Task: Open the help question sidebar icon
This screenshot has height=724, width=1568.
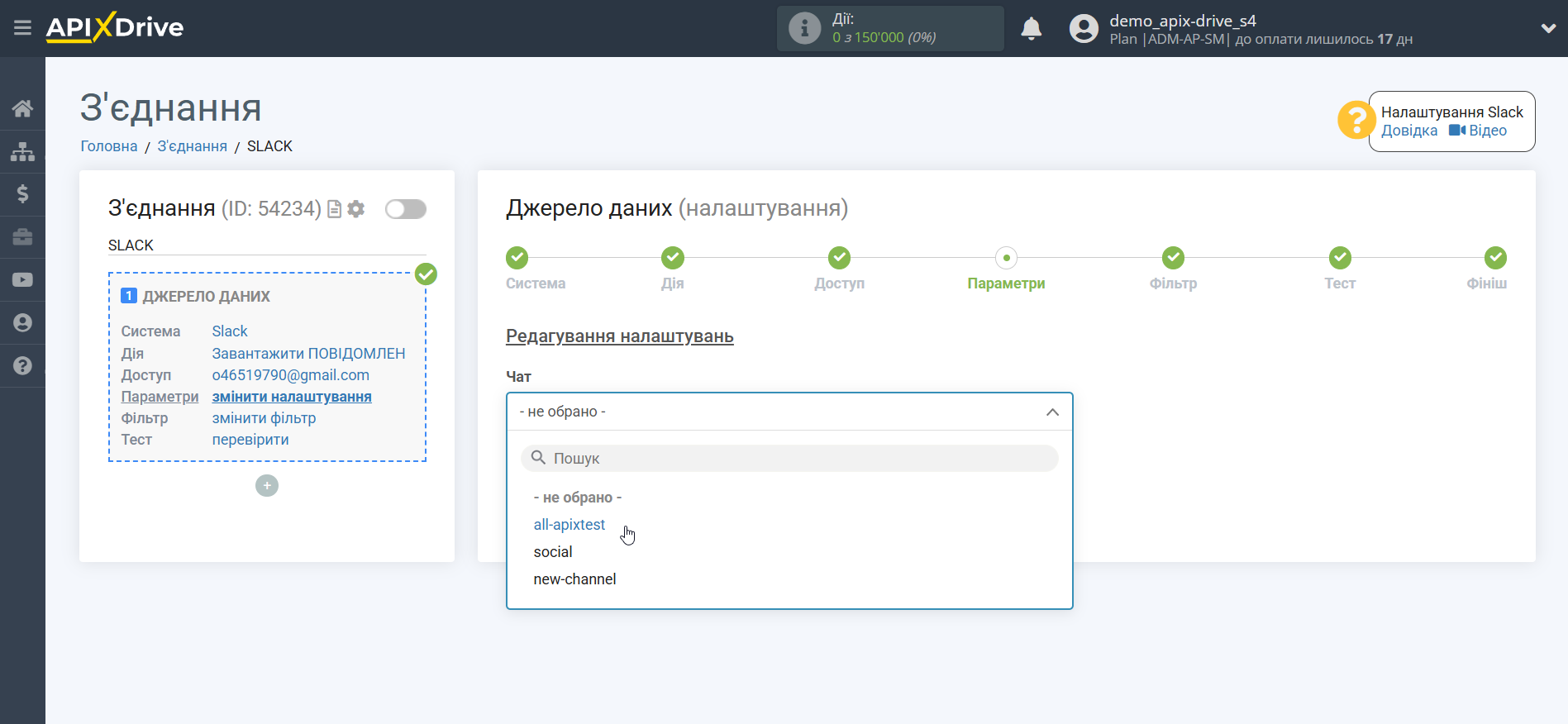Action: [22, 365]
